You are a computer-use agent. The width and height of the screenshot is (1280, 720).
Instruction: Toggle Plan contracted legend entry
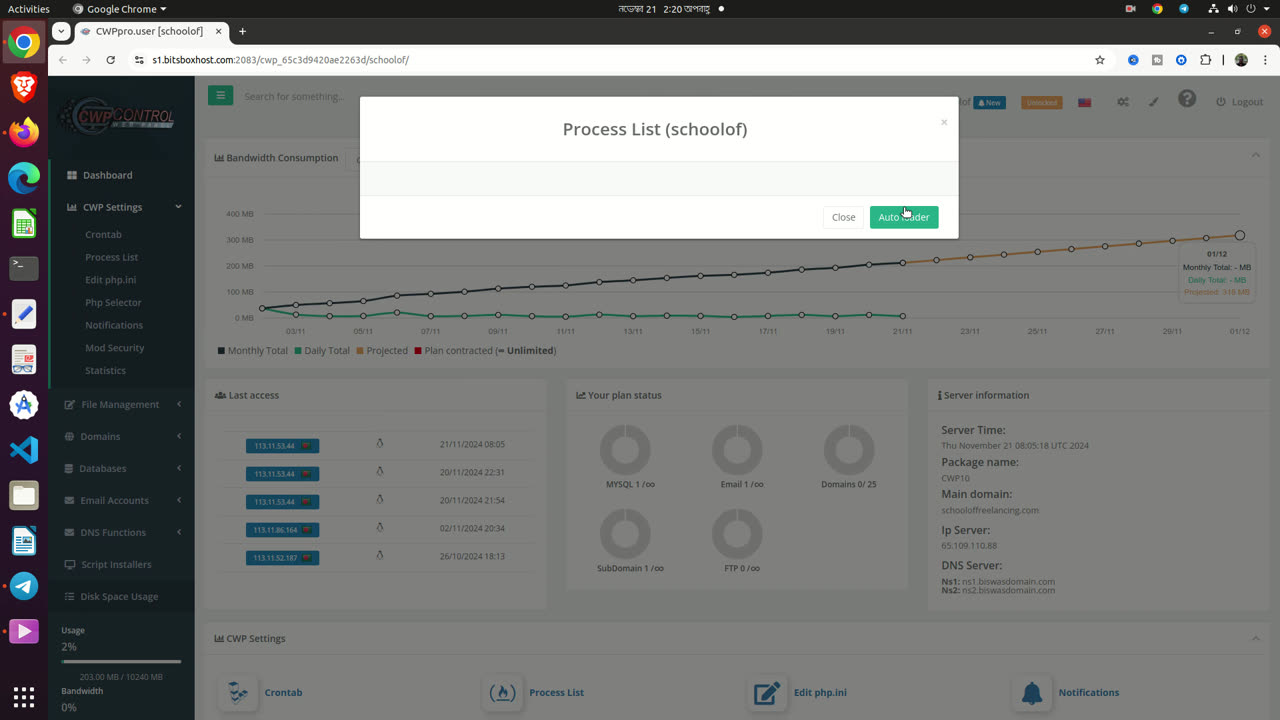(485, 351)
